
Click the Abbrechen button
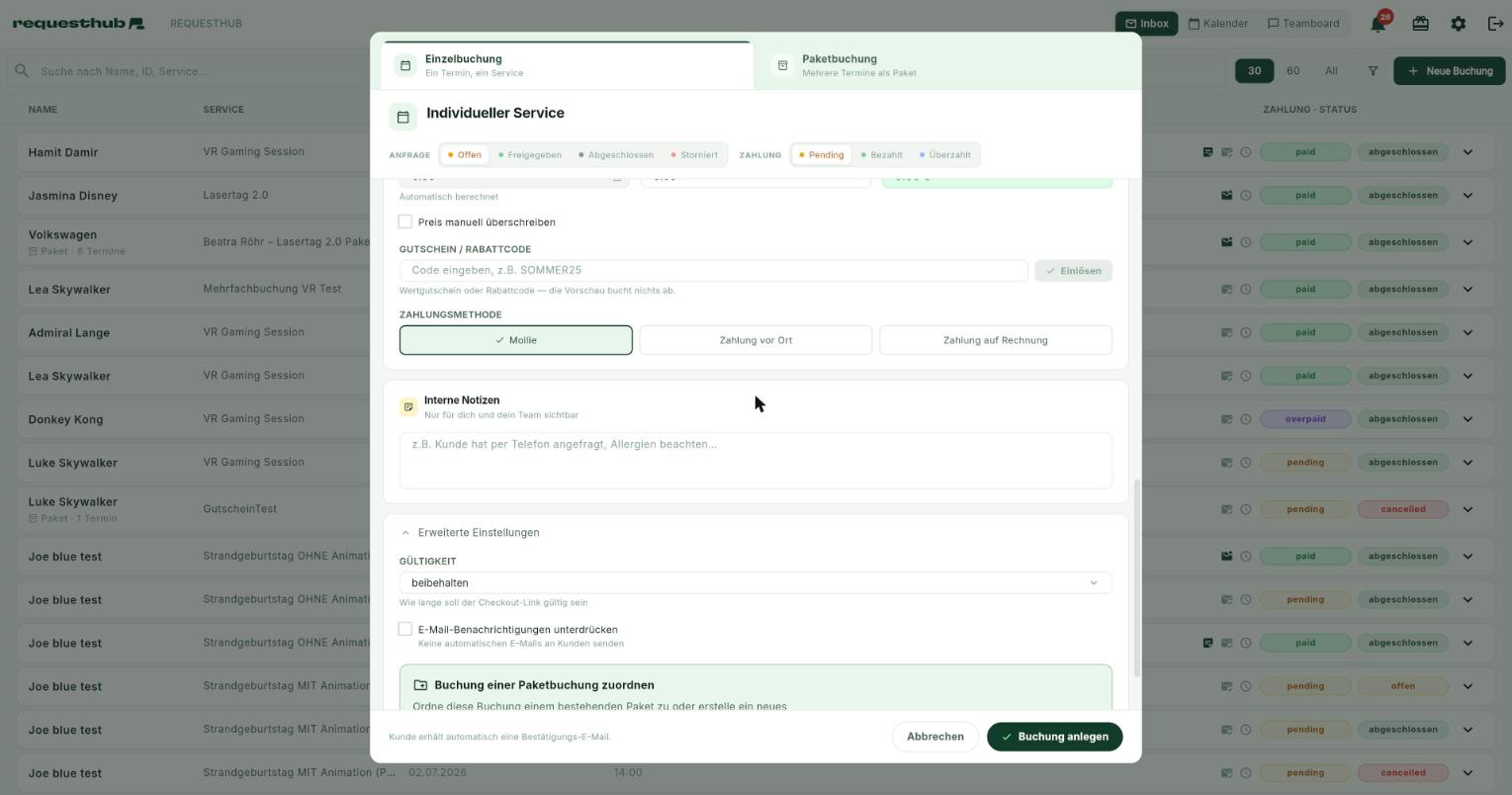(934, 737)
